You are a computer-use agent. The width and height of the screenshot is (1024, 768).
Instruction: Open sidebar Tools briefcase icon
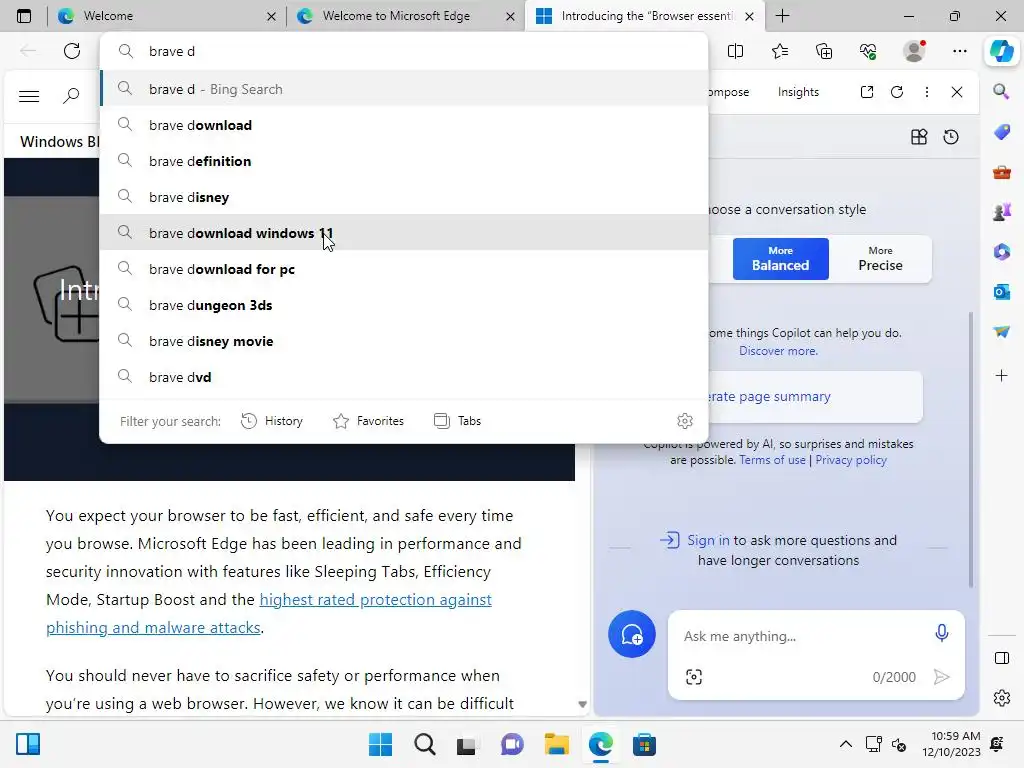click(1002, 172)
